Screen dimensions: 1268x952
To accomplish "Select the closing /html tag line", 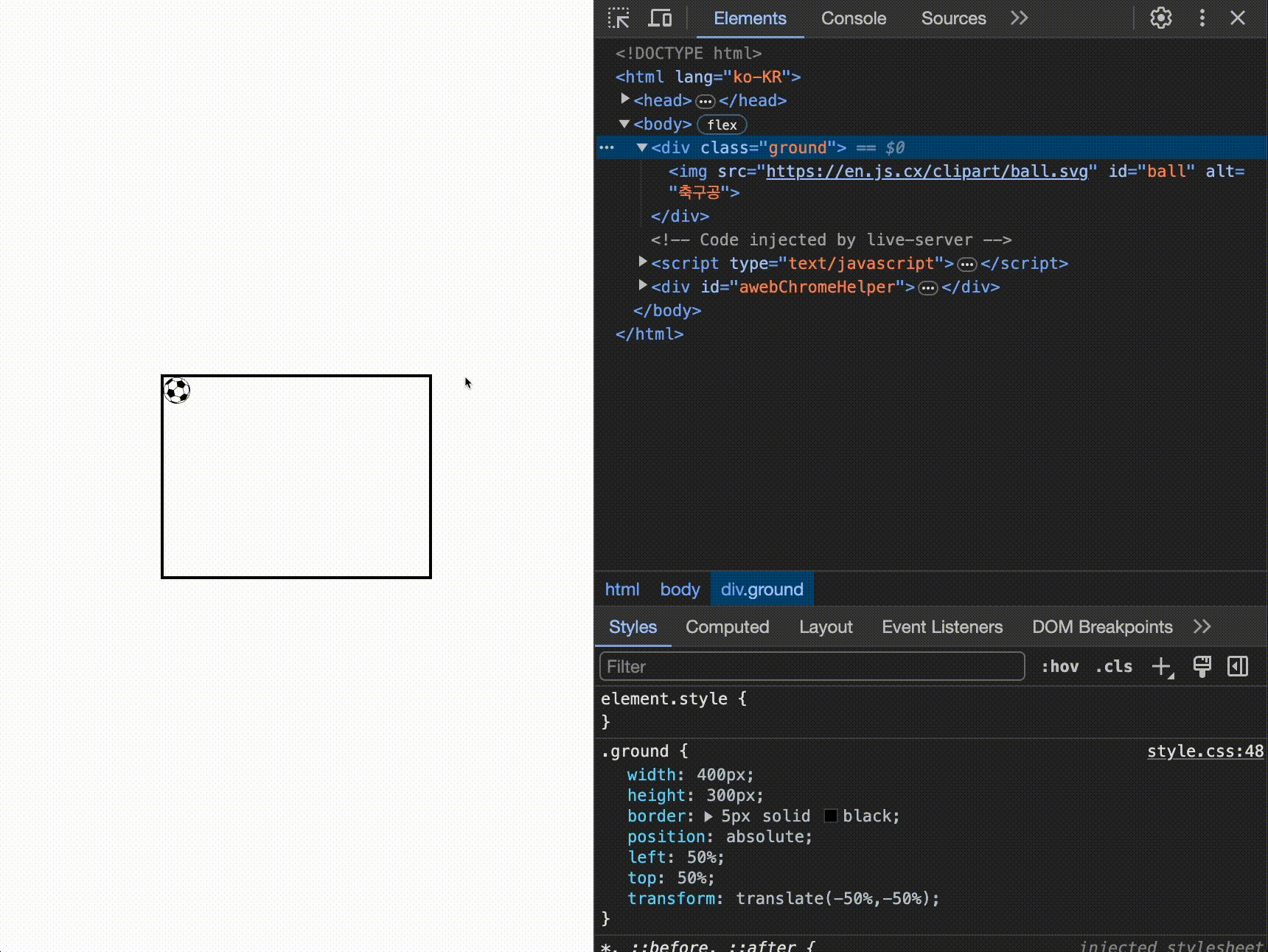I will [x=649, y=334].
